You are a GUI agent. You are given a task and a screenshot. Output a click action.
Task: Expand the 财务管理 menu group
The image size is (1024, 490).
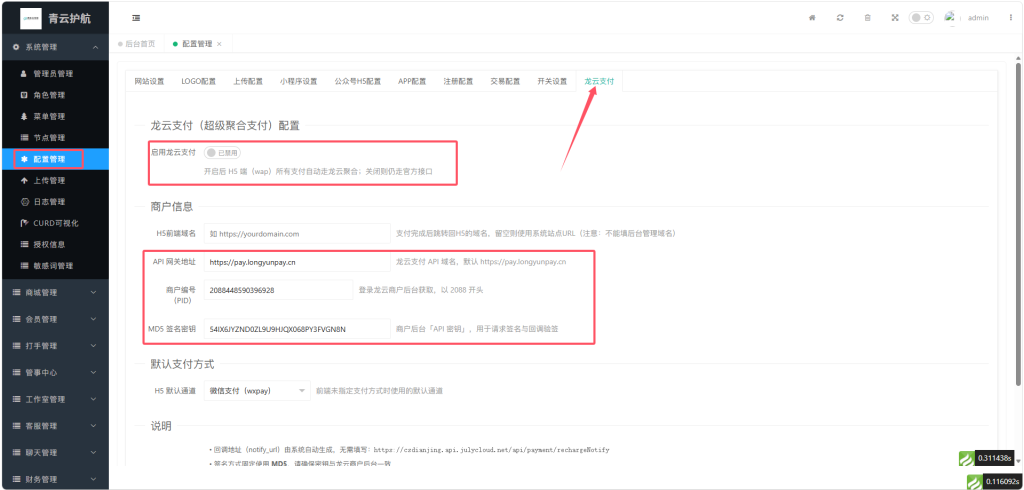pos(54,480)
